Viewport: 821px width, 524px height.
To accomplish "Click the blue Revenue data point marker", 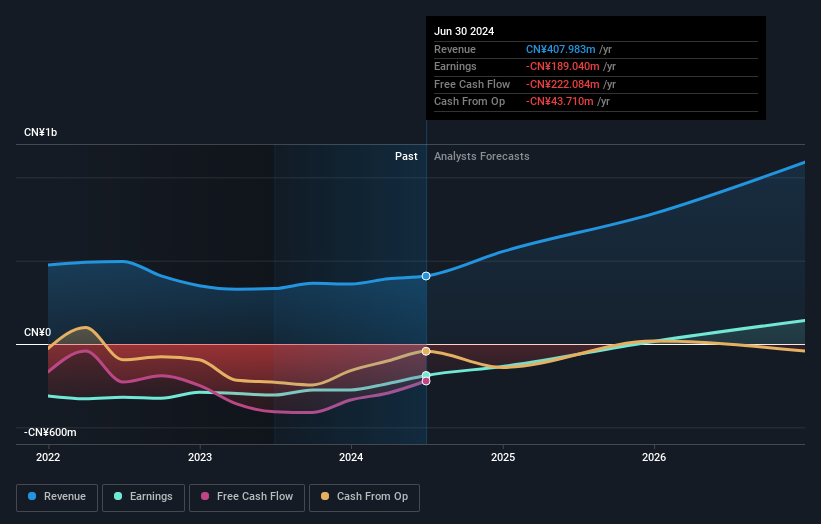I will [426, 276].
